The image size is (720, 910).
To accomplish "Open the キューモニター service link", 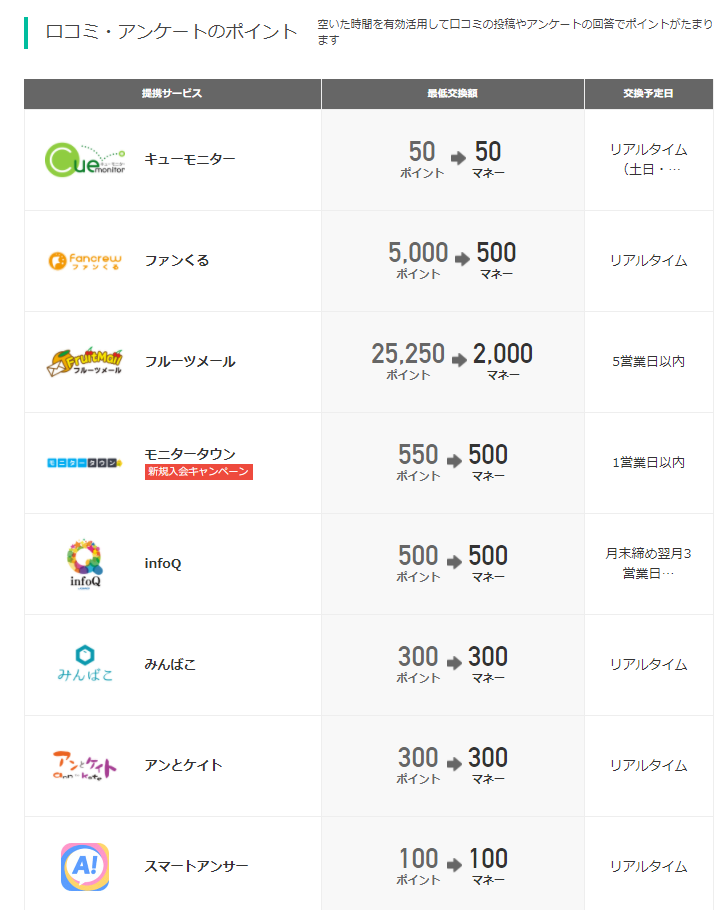I will click(190, 159).
